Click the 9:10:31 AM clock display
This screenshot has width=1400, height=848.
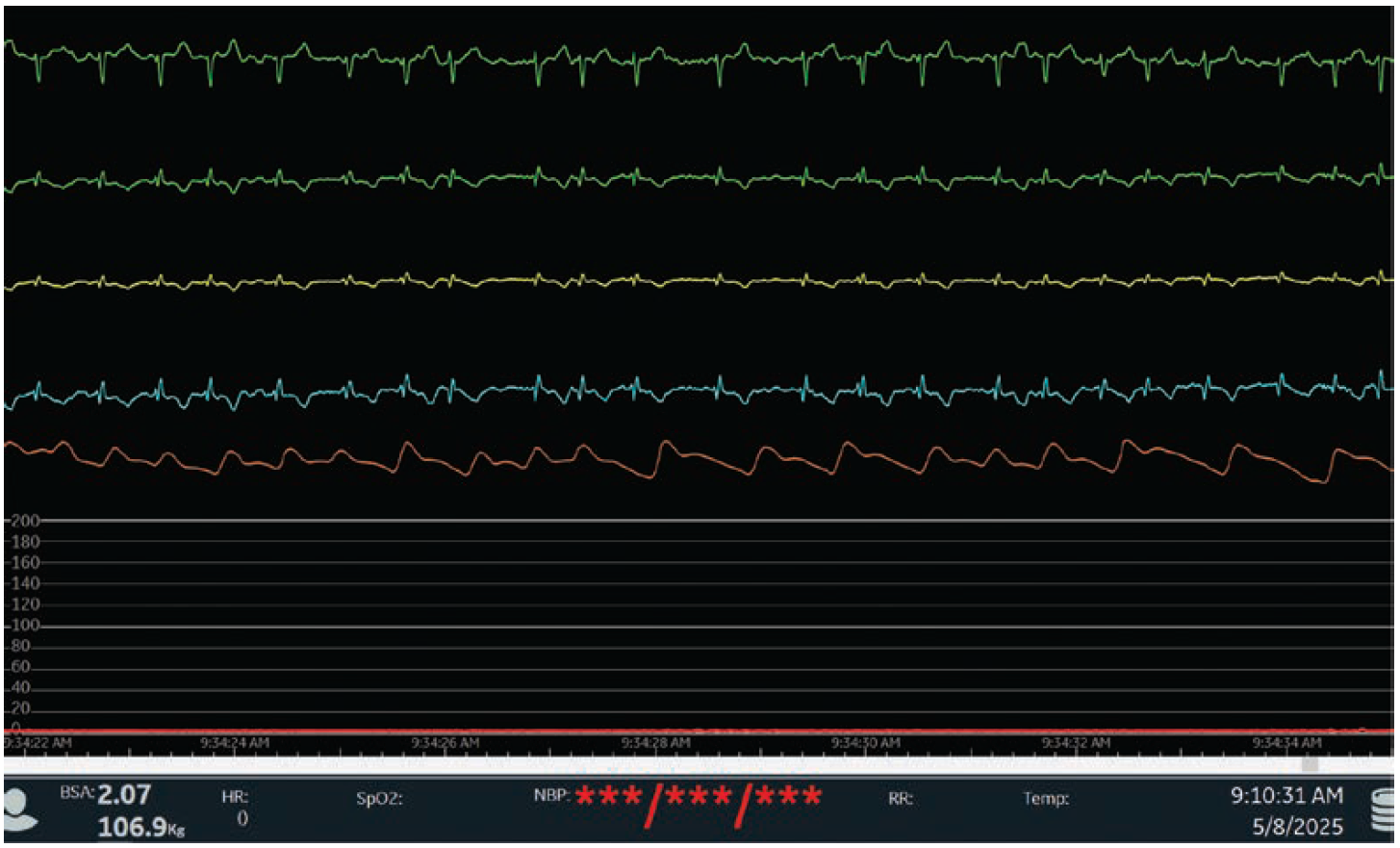1285,796
